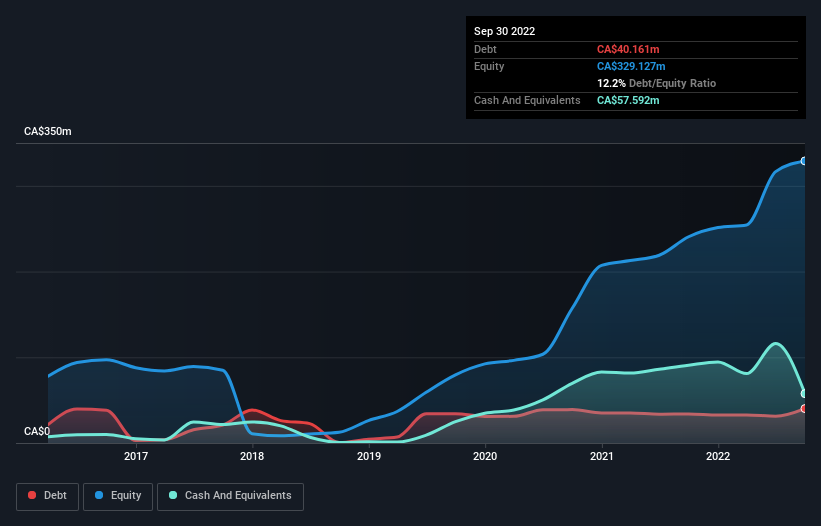Select the 2017 x-axis label
Image resolution: width=821 pixels, height=526 pixels.
click(x=136, y=456)
